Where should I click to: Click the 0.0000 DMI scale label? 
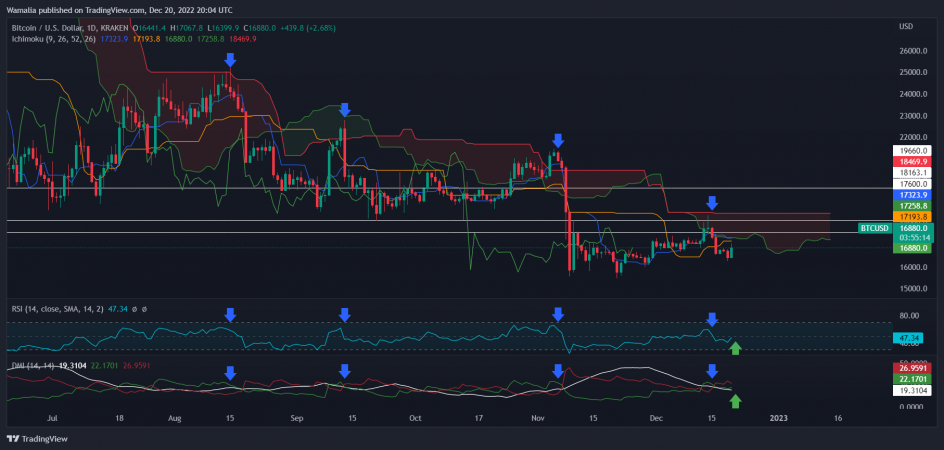(910, 407)
